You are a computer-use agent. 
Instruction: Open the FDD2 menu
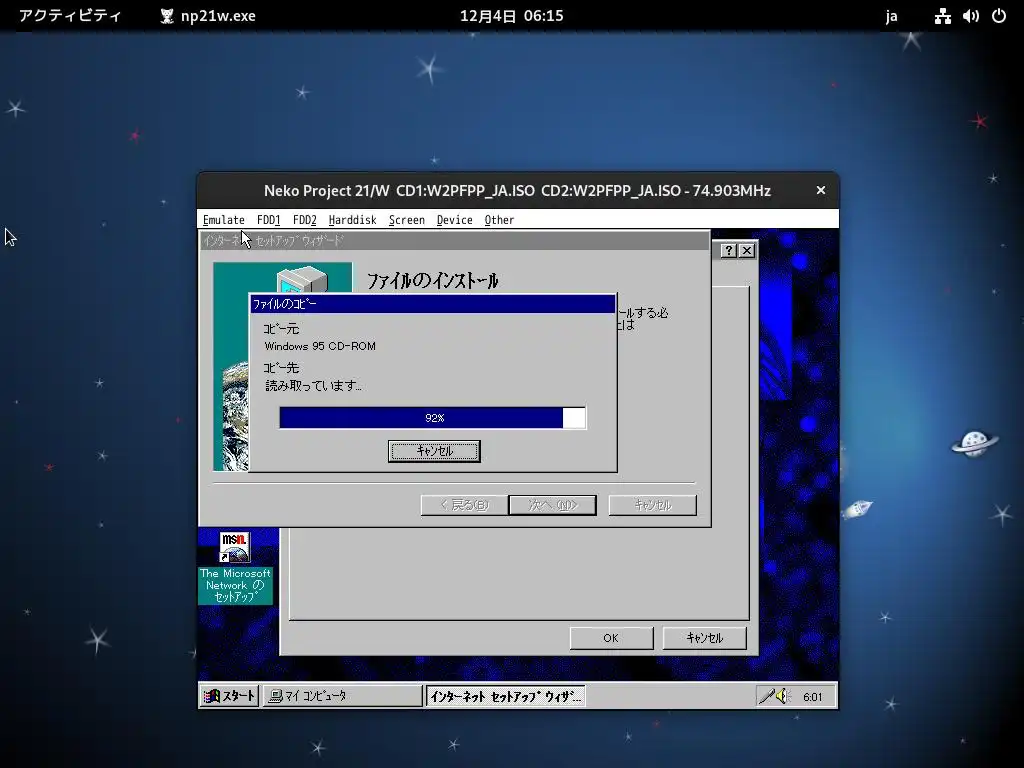[x=304, y=220]
